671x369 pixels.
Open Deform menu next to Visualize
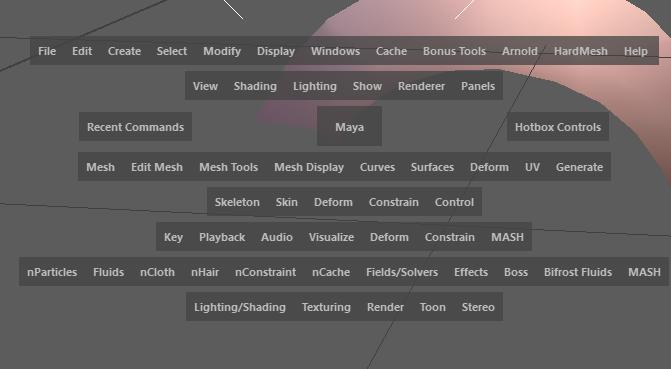[389, 237]
